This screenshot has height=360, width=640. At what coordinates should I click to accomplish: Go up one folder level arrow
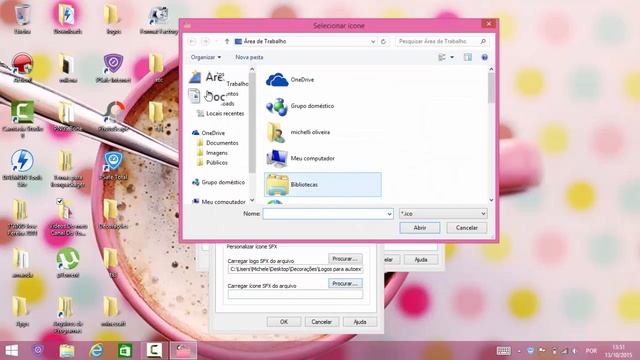(227, 41)
